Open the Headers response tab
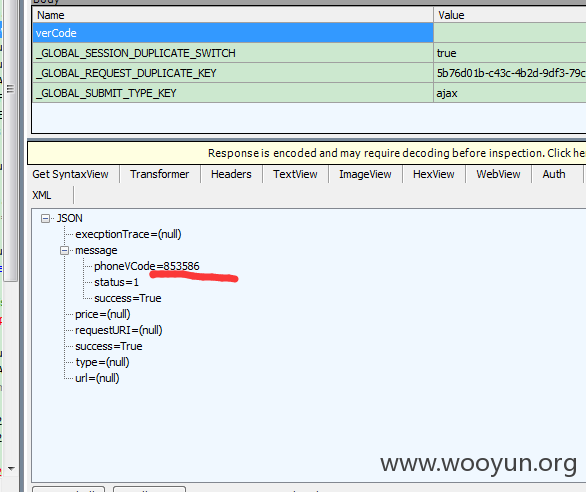 [231, 174]
